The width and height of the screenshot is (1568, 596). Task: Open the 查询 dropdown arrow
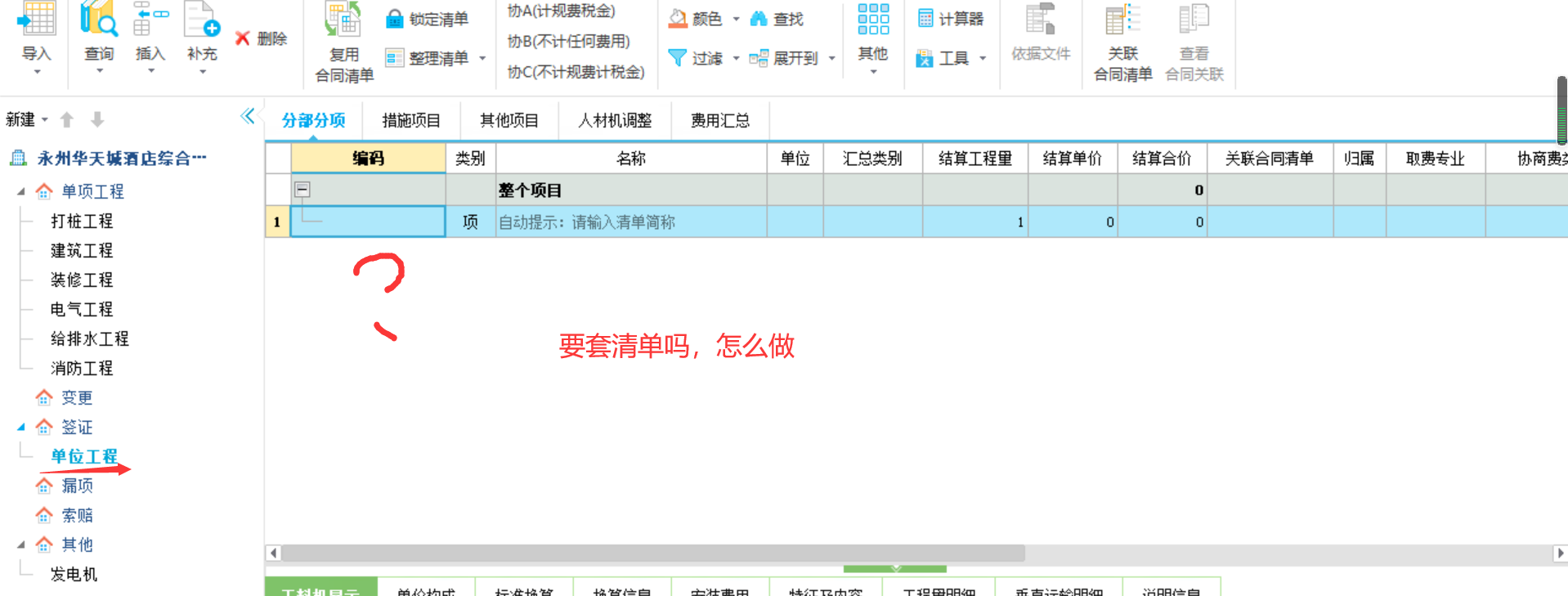(x=100, y=72)
